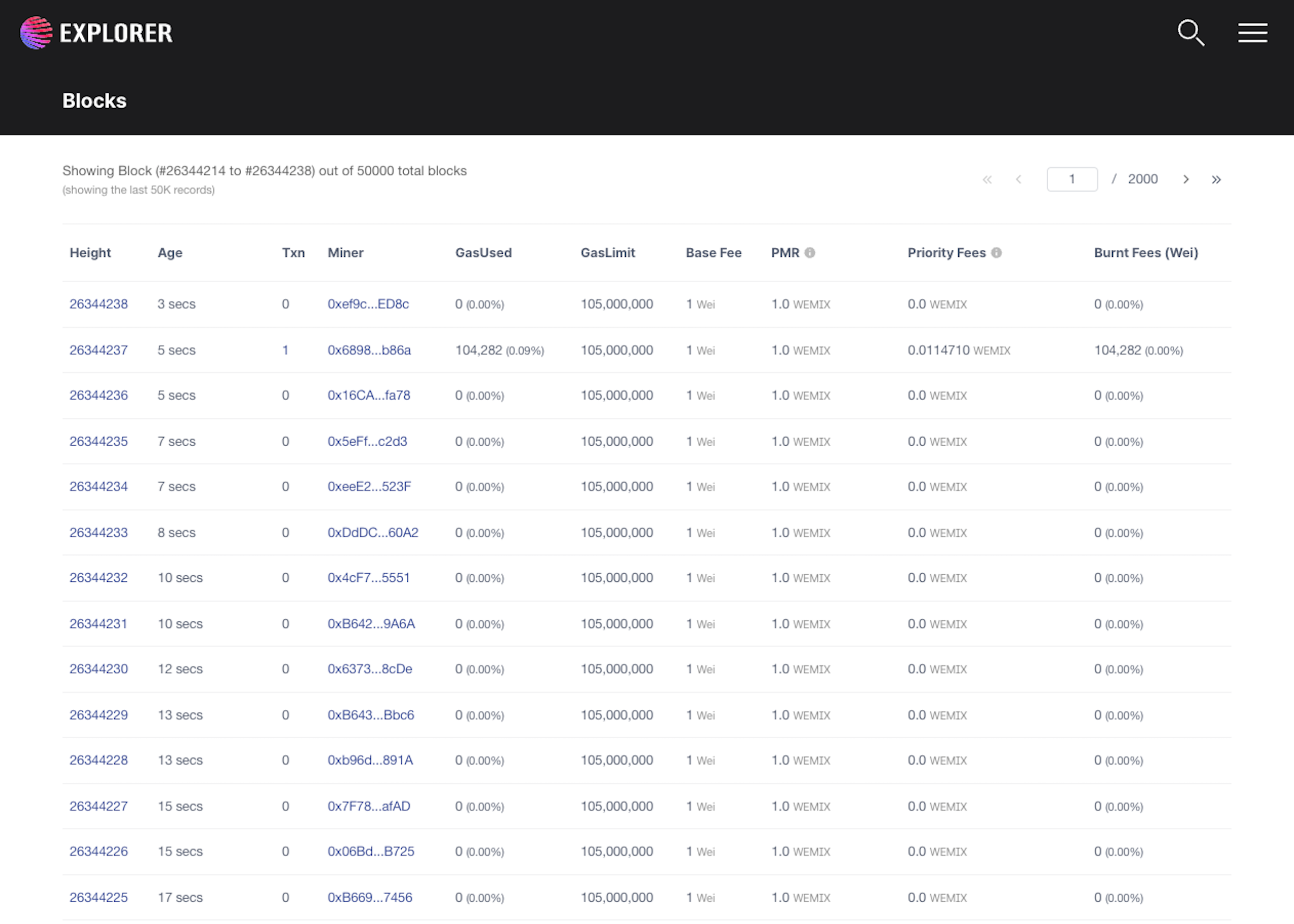The image size is (1294, 924).
Task: Open block 26344238 details
Action: pos(99,304)
